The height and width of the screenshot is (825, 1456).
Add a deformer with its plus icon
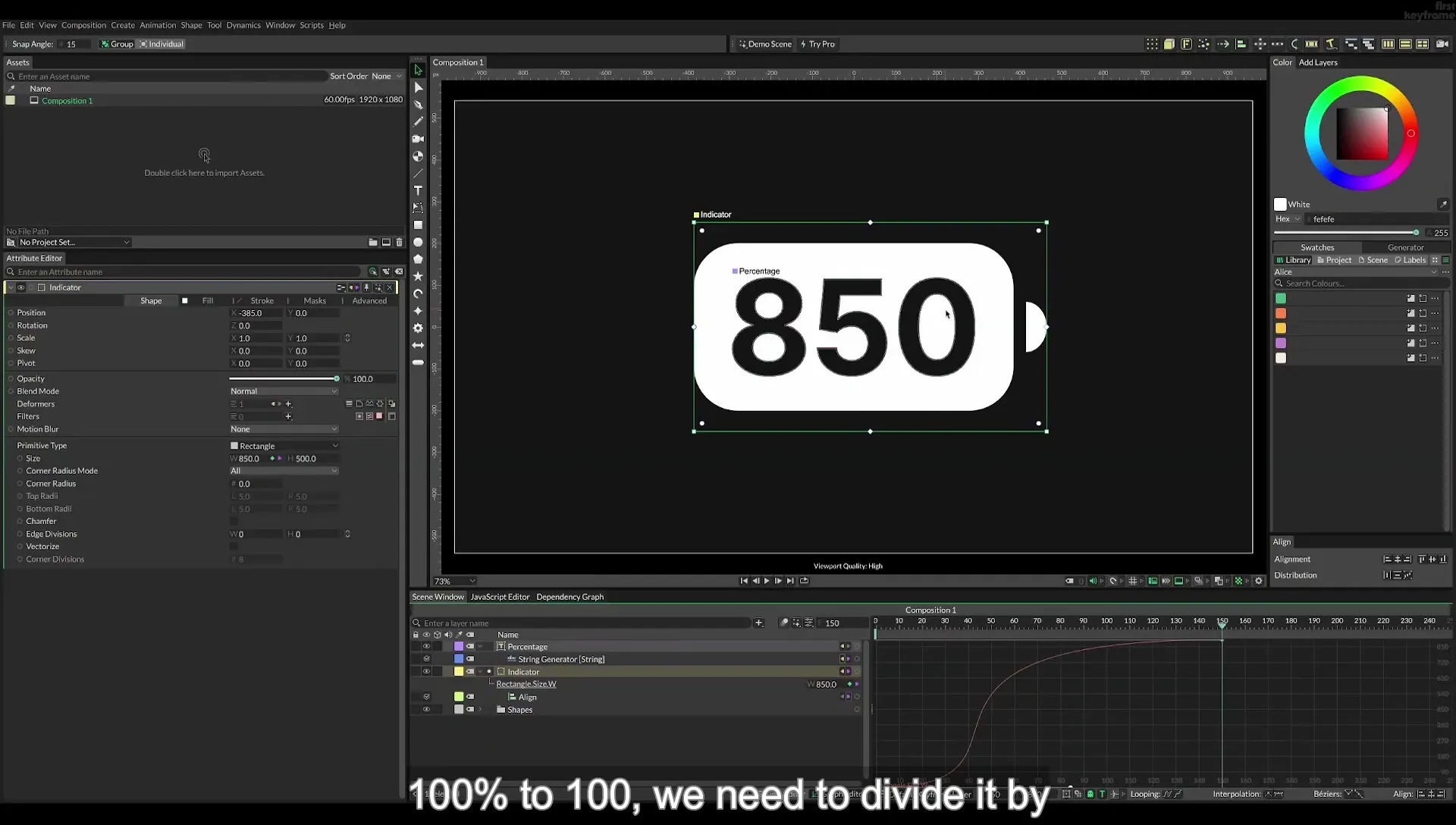(x=288, y=403)
